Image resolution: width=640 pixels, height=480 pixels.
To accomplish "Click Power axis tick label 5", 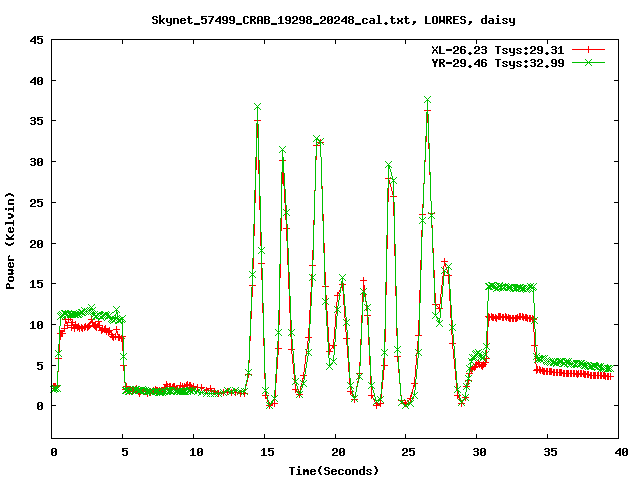I will click(x=40, y=365).
